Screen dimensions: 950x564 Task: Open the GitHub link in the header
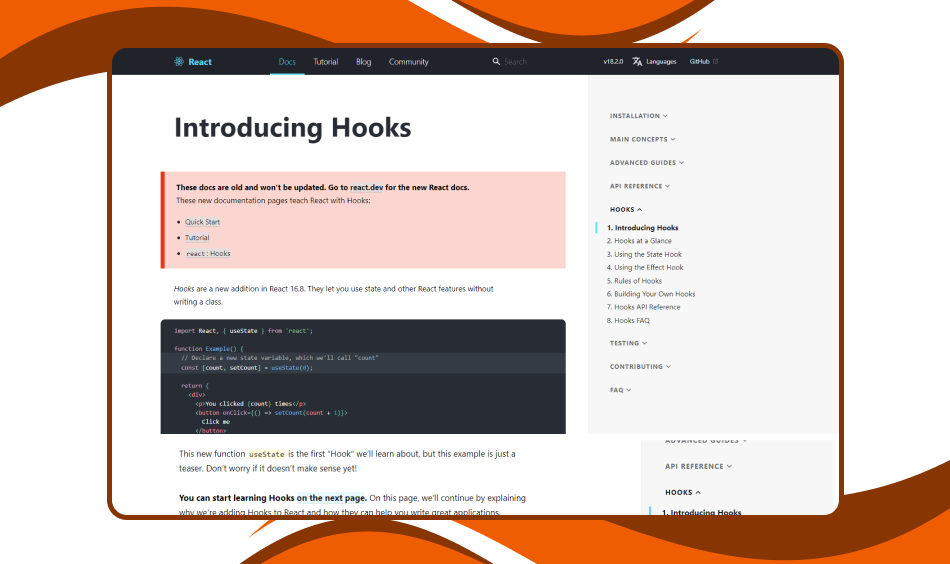click(x=699, y=61)
